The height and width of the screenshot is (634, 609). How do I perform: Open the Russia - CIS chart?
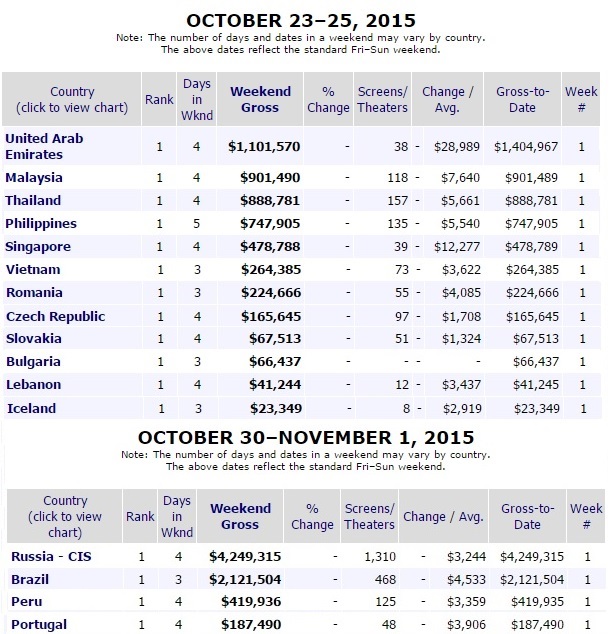coord(49,556)
